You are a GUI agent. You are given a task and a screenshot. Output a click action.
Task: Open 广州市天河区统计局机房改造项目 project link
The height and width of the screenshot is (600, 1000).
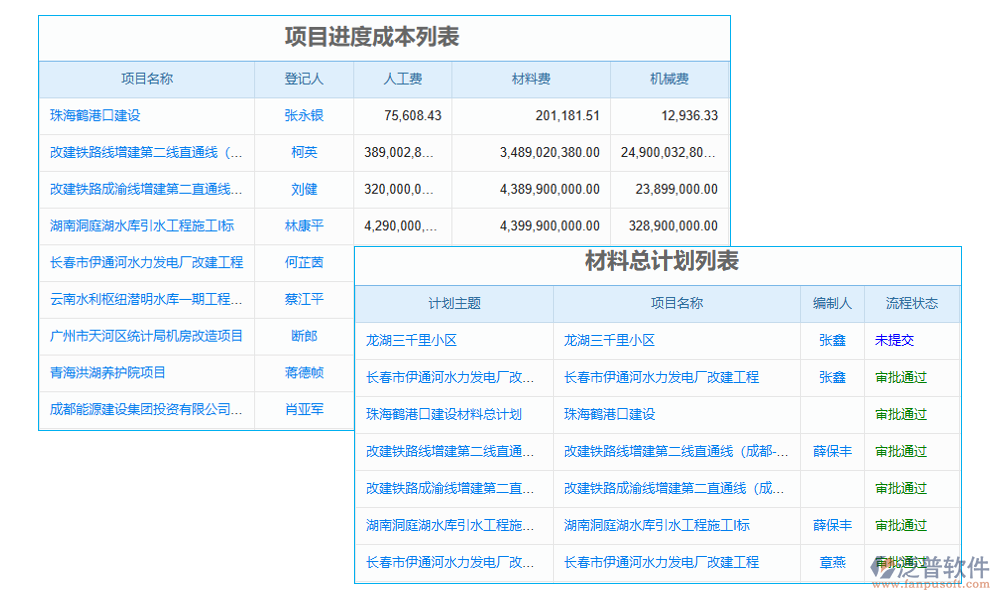(146, 337)
